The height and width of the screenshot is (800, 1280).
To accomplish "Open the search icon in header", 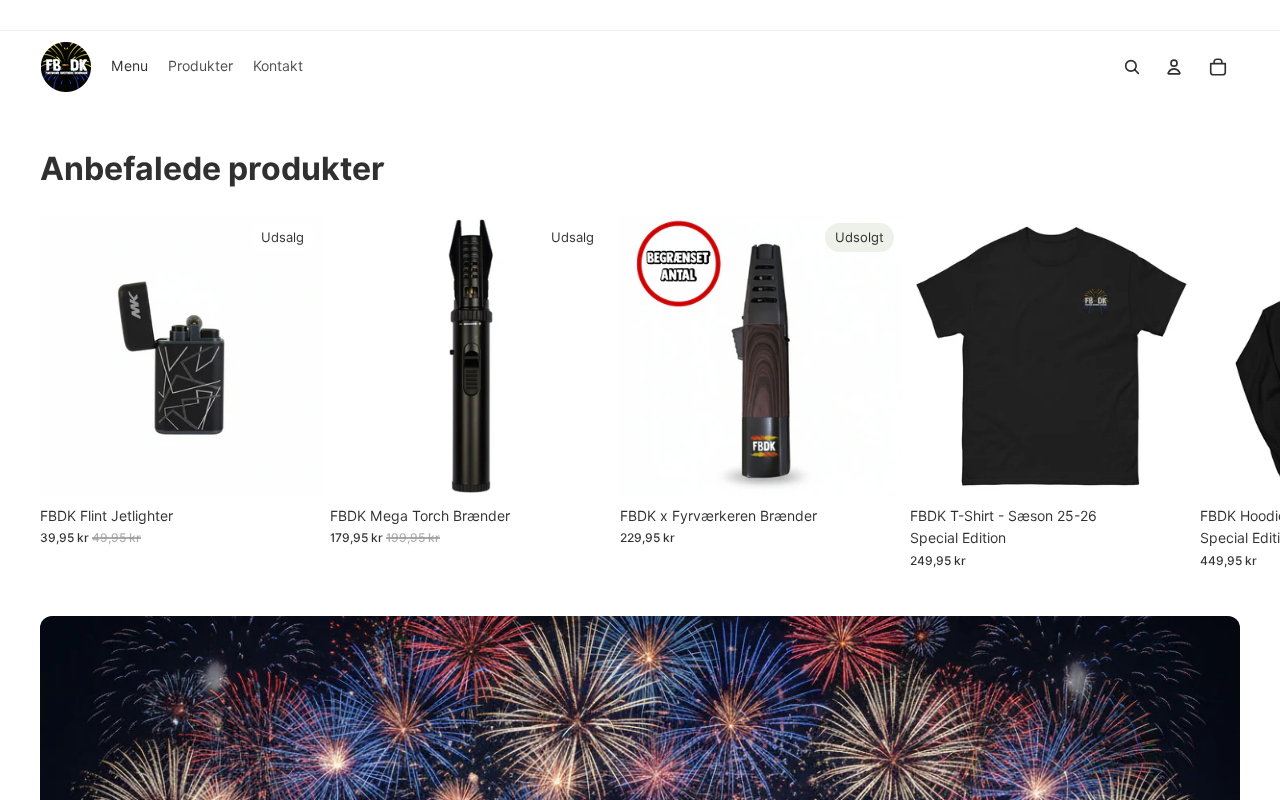I will [x=1132, y=67].
